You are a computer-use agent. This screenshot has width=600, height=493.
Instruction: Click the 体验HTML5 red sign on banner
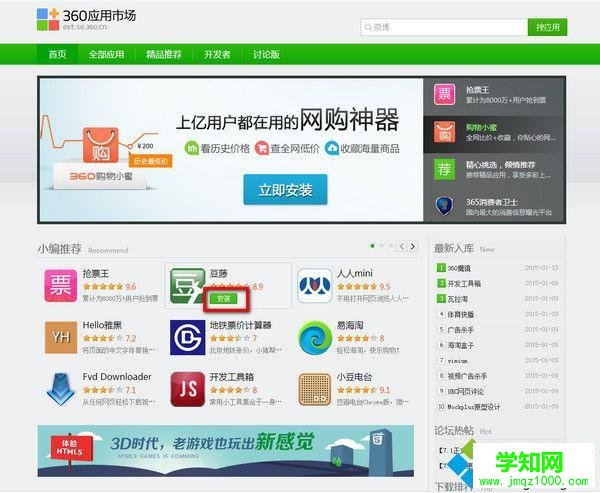pos(72,447)
